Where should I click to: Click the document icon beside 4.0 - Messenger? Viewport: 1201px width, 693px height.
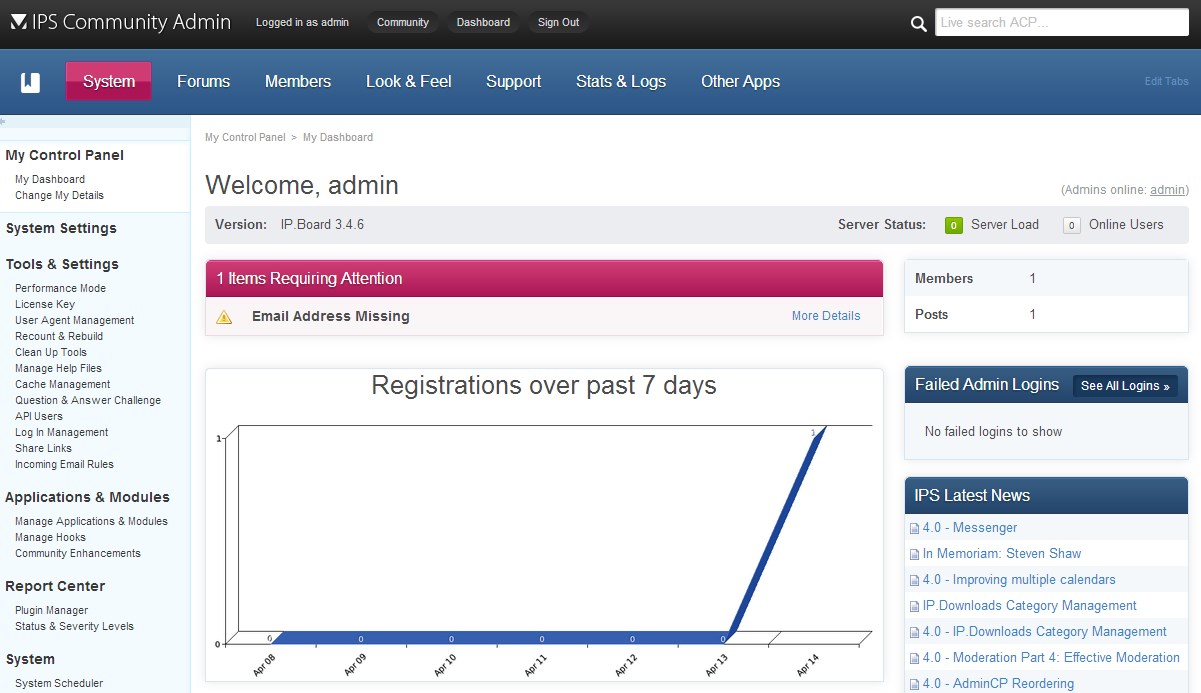(x=914, y=529)
